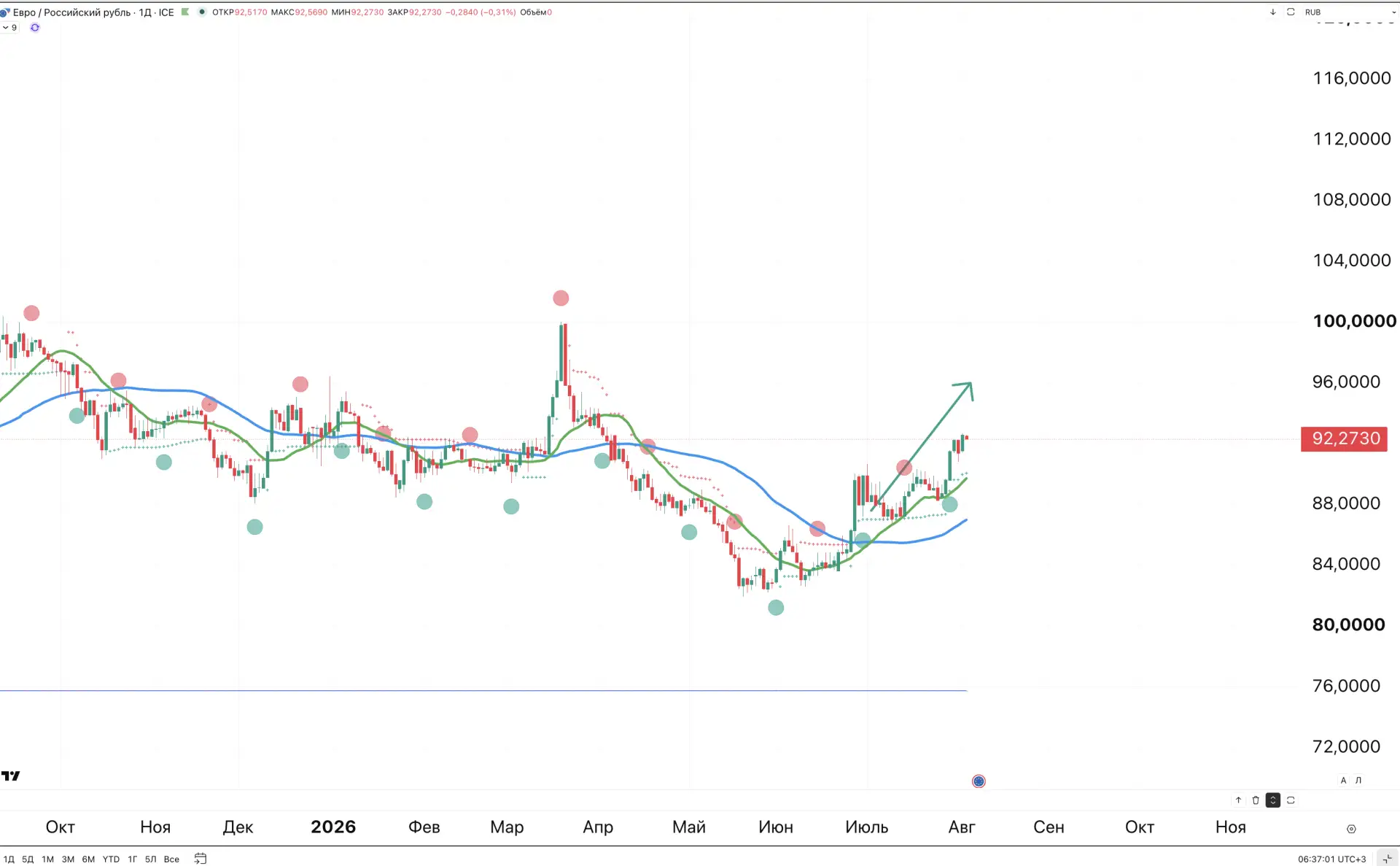
Task: Click the 80,0000 price scale label
Action: [1348, 625]
